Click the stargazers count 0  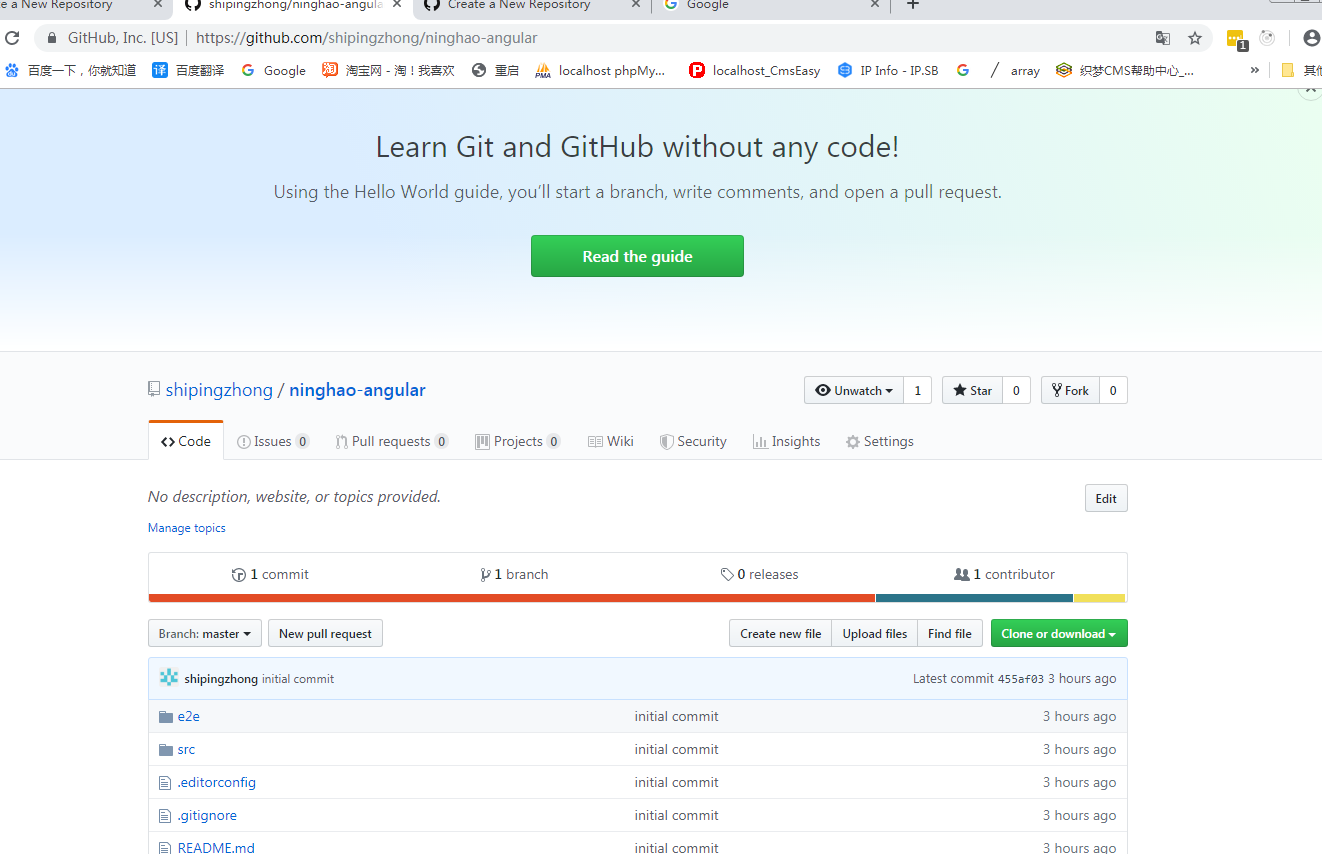[1016, 390]
